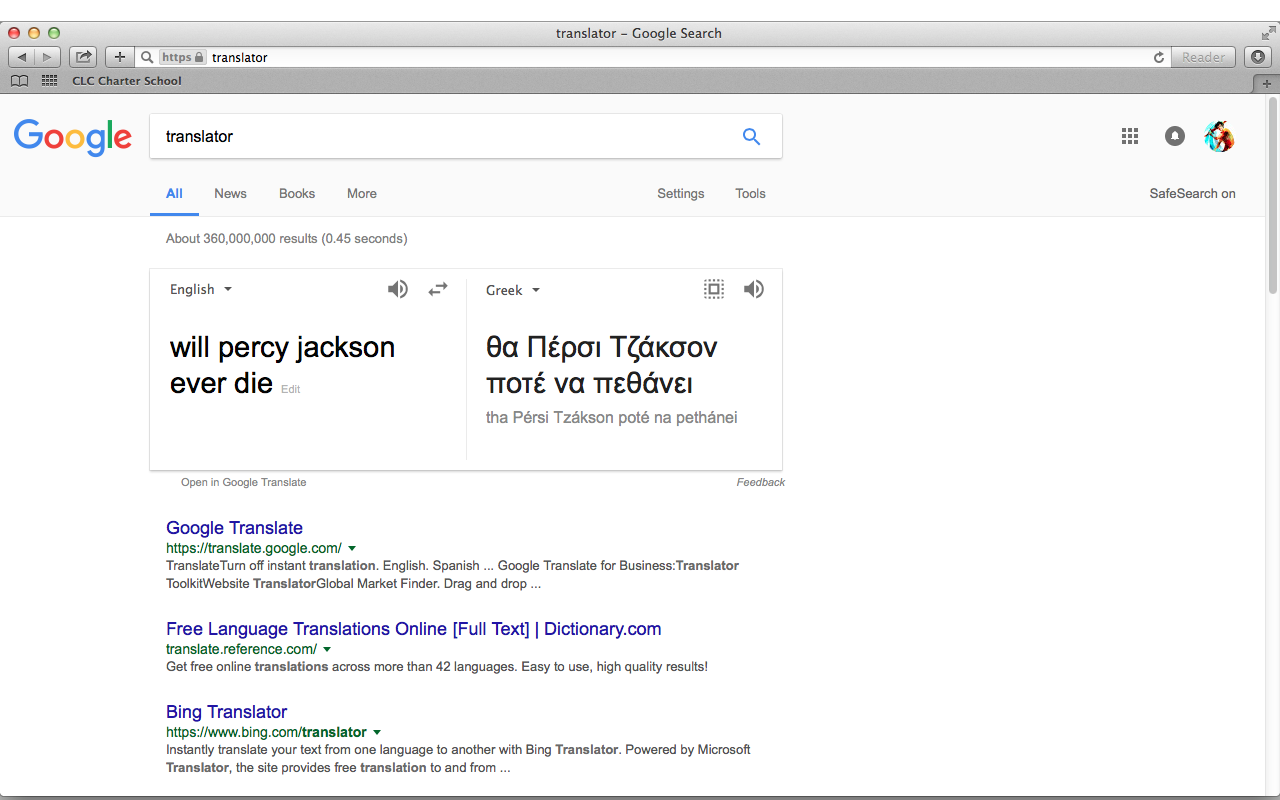Open English source language dropdown
This screenshot has height=800, width=1280.
pyautogui.click(x=201, y=289)
